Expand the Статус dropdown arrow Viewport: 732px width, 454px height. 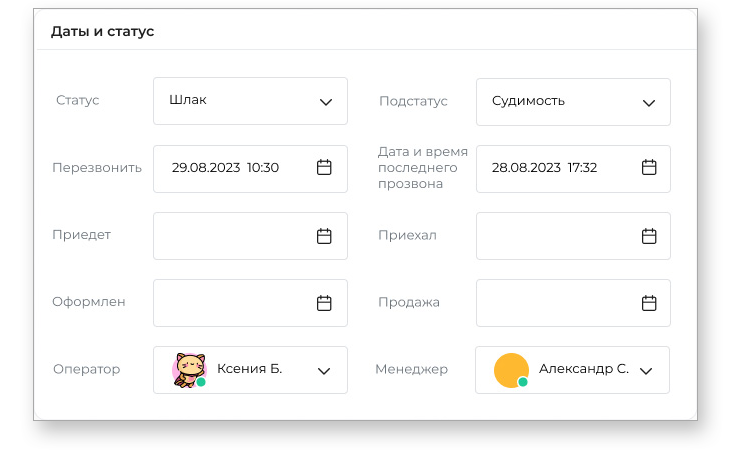coord(325,102)
